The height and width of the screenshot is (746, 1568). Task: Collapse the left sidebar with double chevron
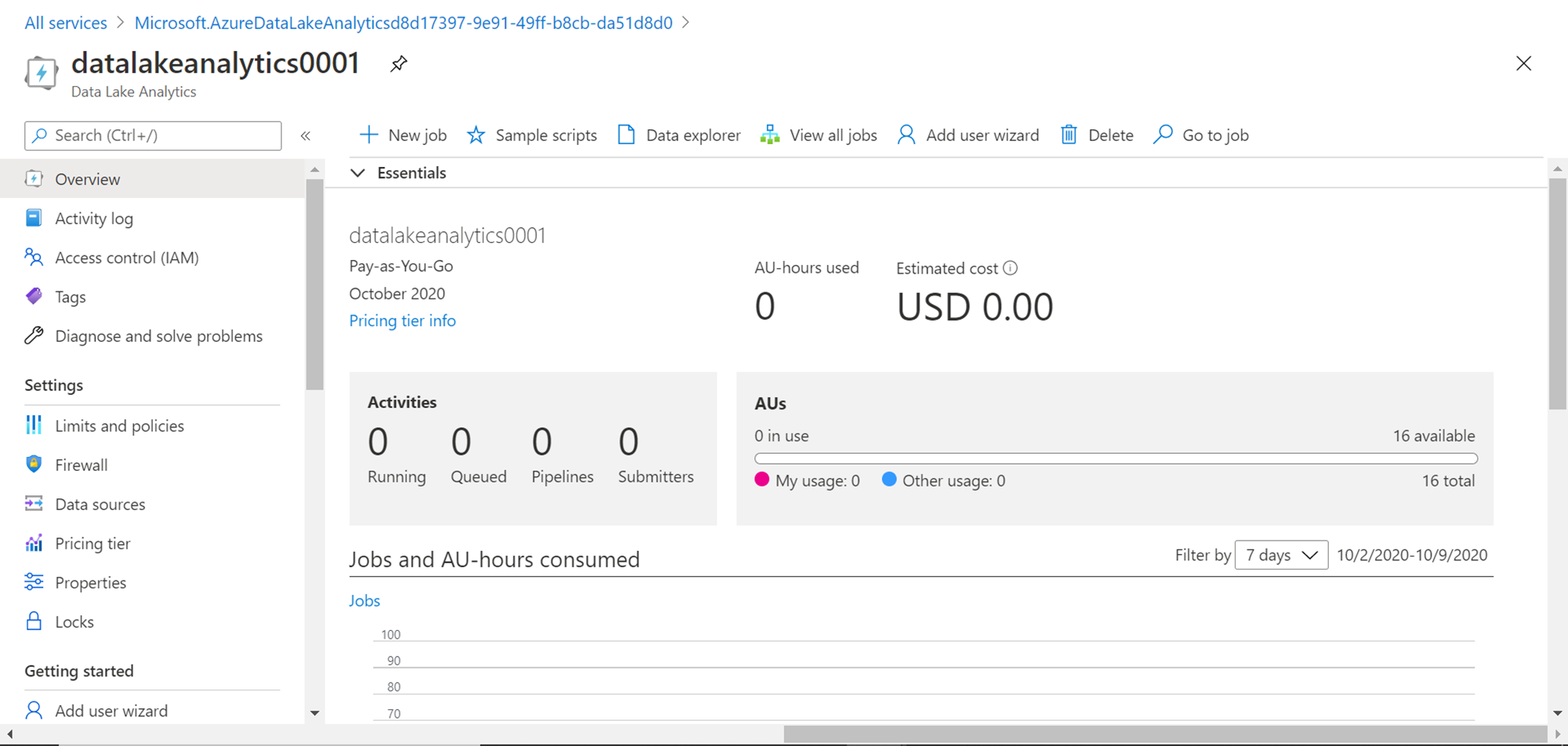coord(306,136)
